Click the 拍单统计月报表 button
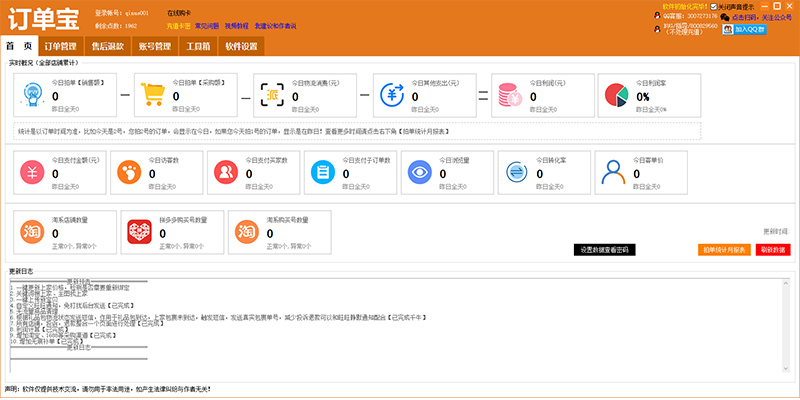The height and width of the screenshot is (400, 800). pyautogui.click(x=722, y=249)
